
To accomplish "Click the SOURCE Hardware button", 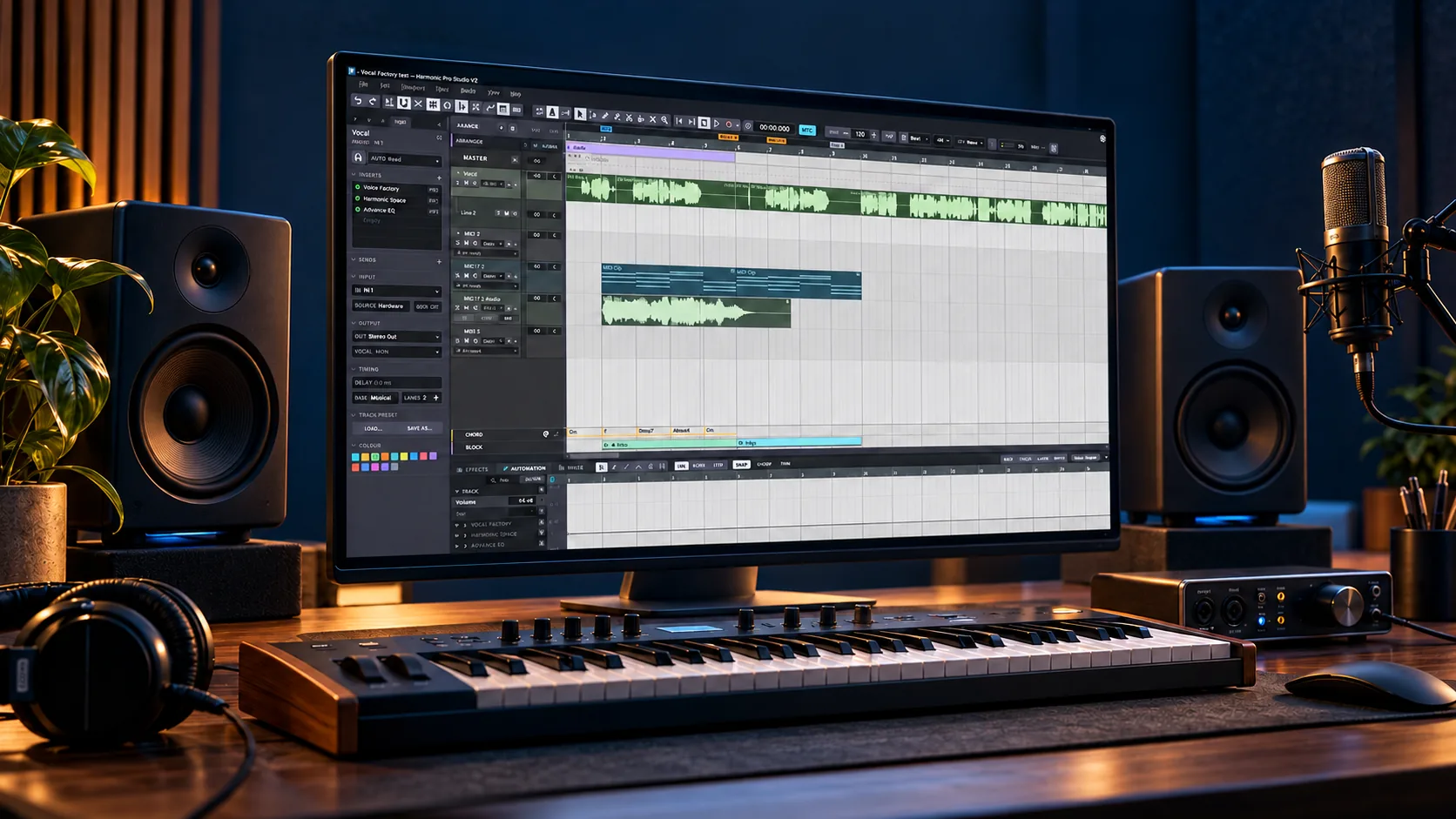I will [380, 305].
